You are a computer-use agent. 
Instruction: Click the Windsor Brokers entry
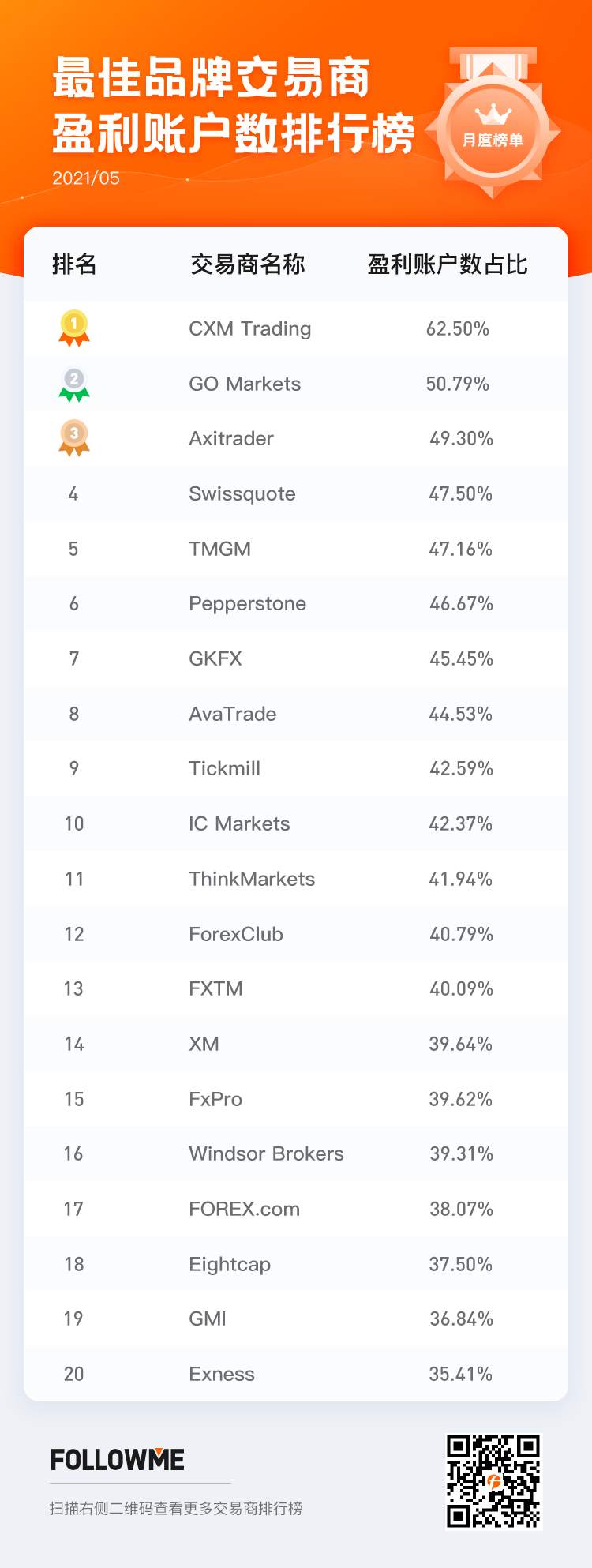(x=266, y=1153)
